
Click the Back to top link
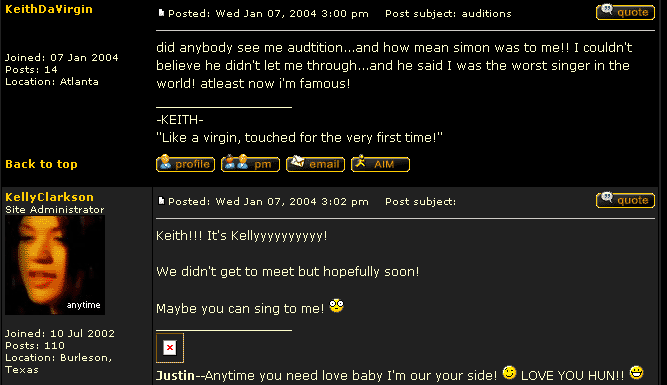coord(41,164)
